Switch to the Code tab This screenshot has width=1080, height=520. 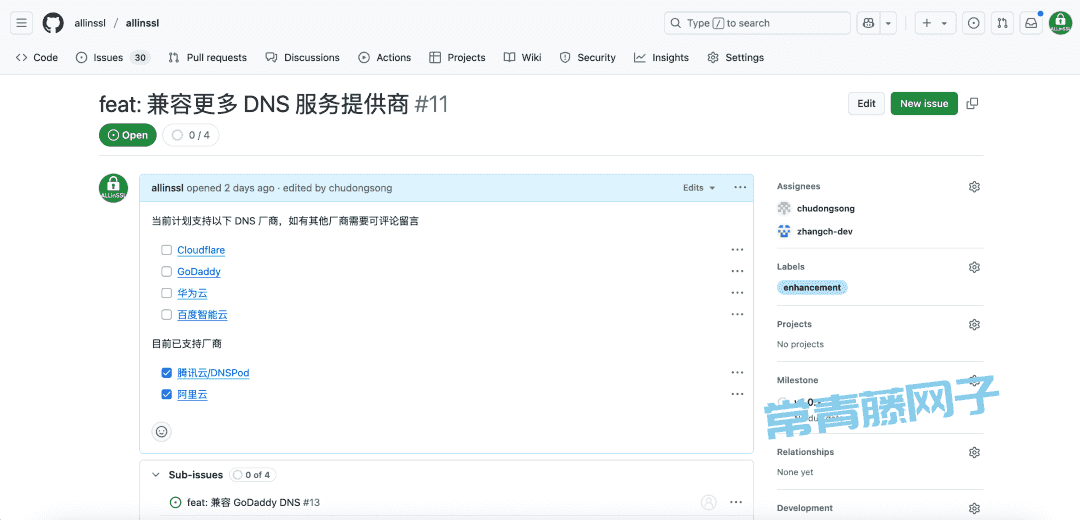point(37,58)
